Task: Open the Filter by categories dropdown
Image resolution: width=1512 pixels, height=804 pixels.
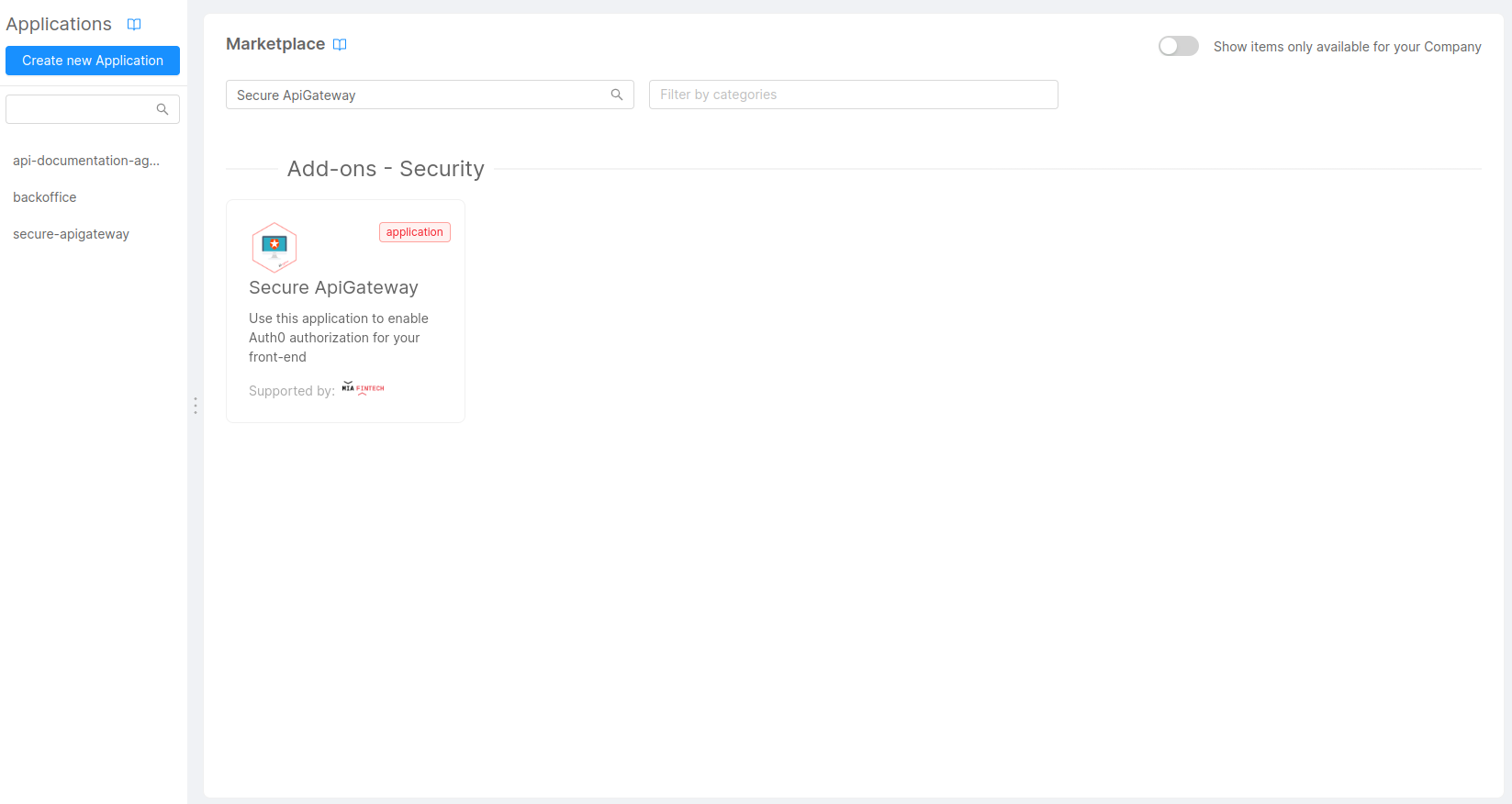Action: pyautogui.click(x=854, y=95)
